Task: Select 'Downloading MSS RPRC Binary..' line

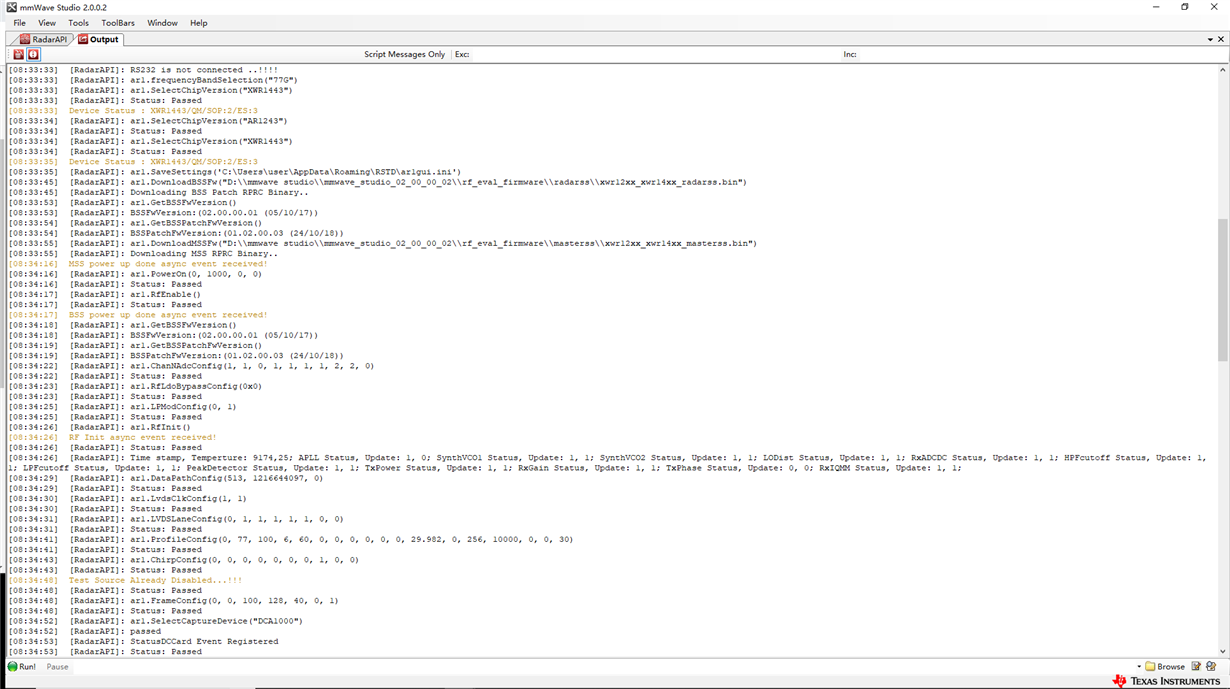Action: coord(143,253)
